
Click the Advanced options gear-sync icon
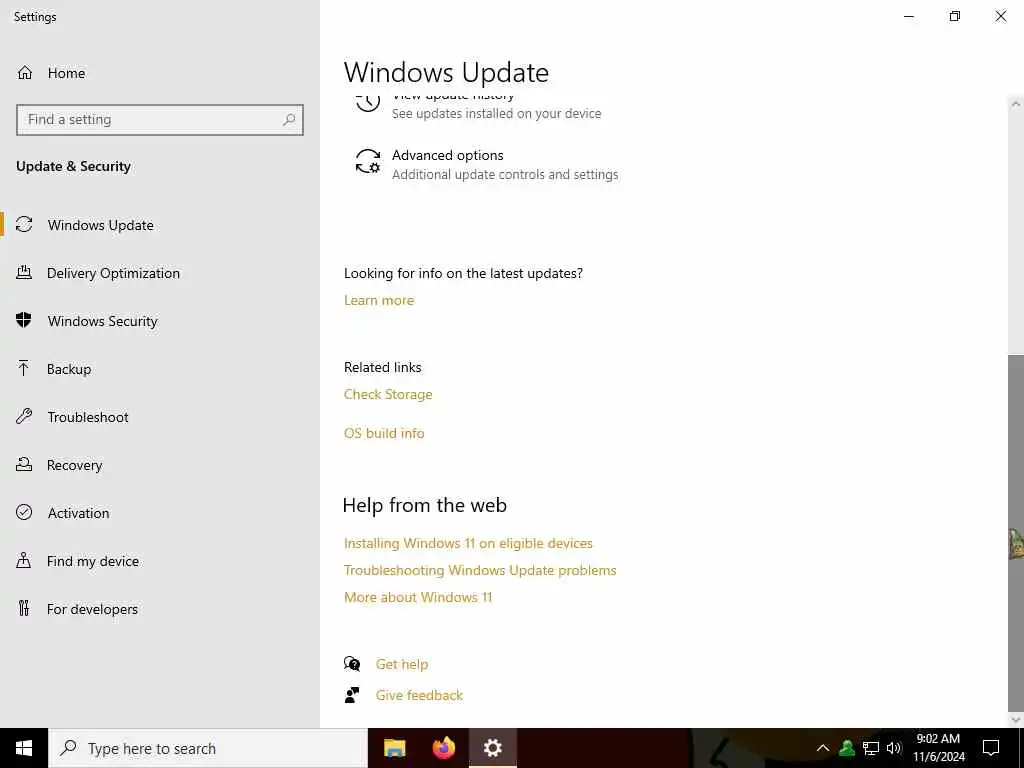pyautogui.click(x=368, y=161)
